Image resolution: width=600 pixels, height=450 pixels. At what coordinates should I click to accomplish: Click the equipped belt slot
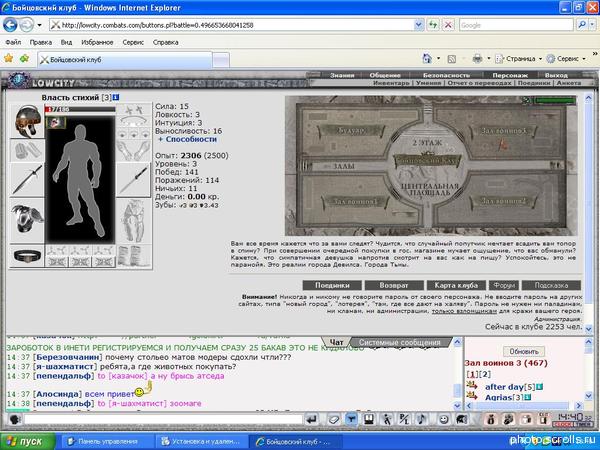pyautogui.click(x=27, y=256)
